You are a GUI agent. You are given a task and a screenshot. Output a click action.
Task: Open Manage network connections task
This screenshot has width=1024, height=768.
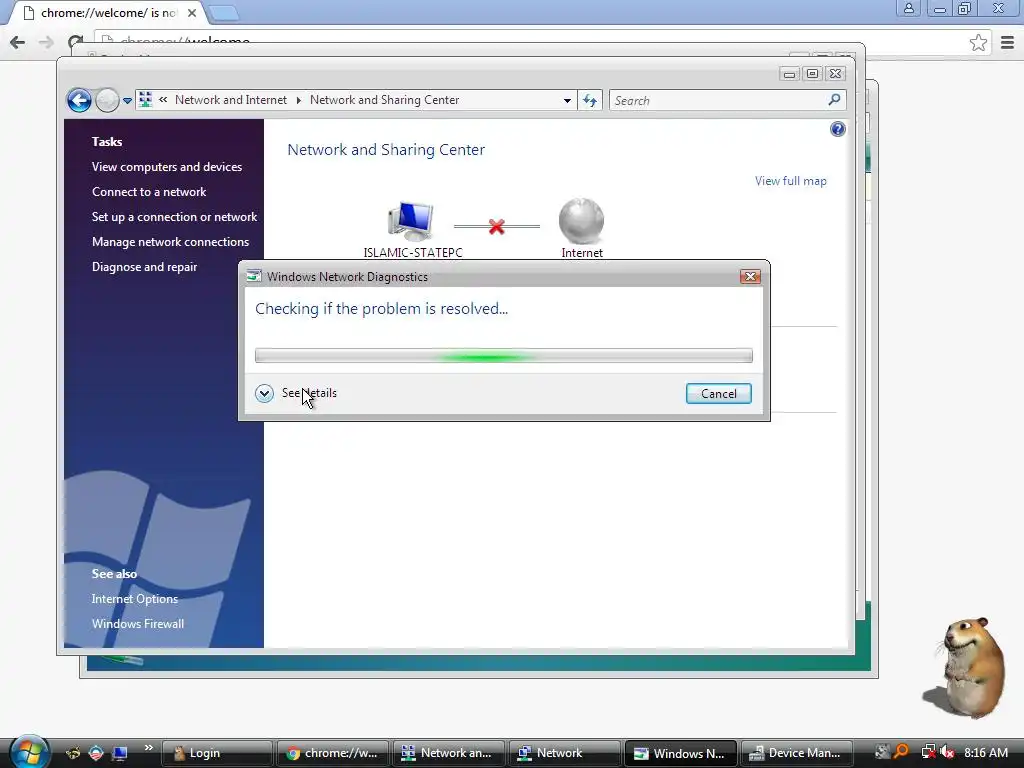click(x=170, y=242)
